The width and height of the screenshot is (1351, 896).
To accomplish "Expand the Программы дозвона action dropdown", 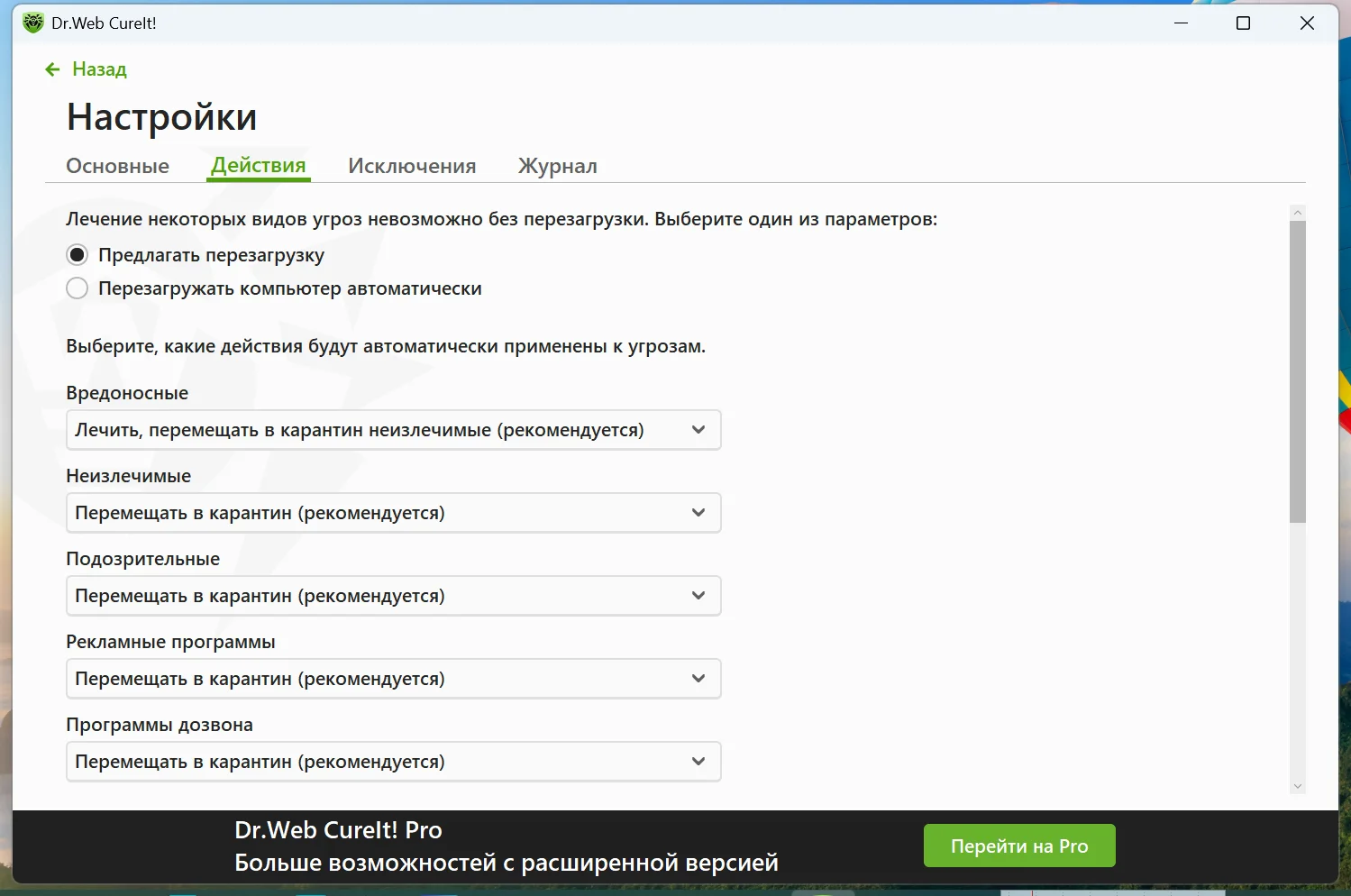I will 394,762.
